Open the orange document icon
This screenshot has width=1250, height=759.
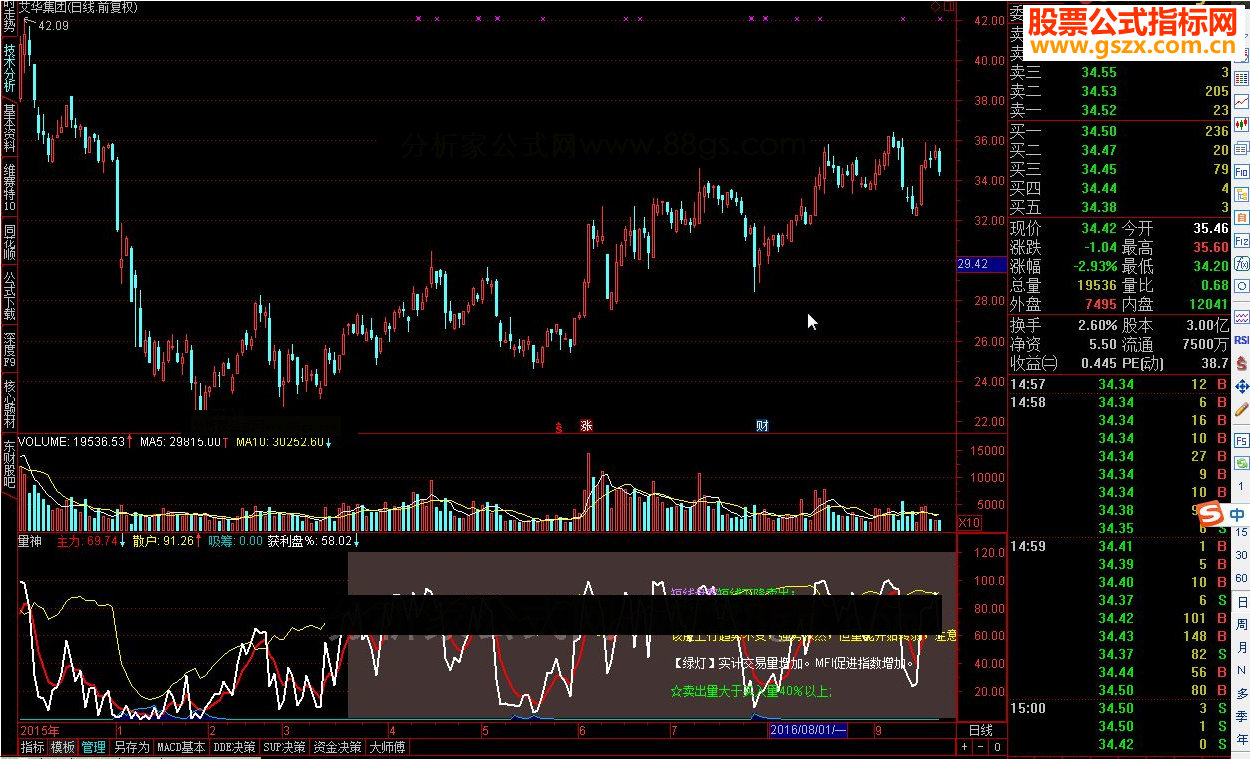pos(1242,218)
